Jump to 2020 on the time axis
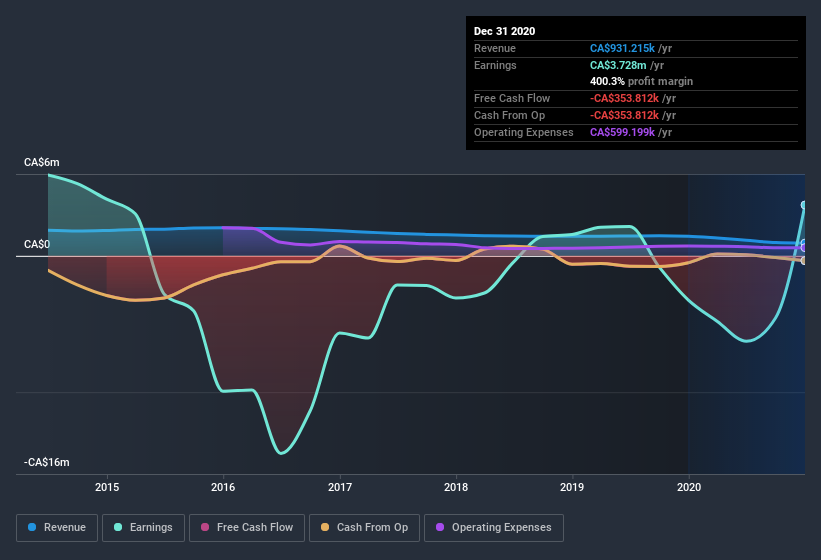The width and height of the screenshot is (821, 560). tap(689, 487)
